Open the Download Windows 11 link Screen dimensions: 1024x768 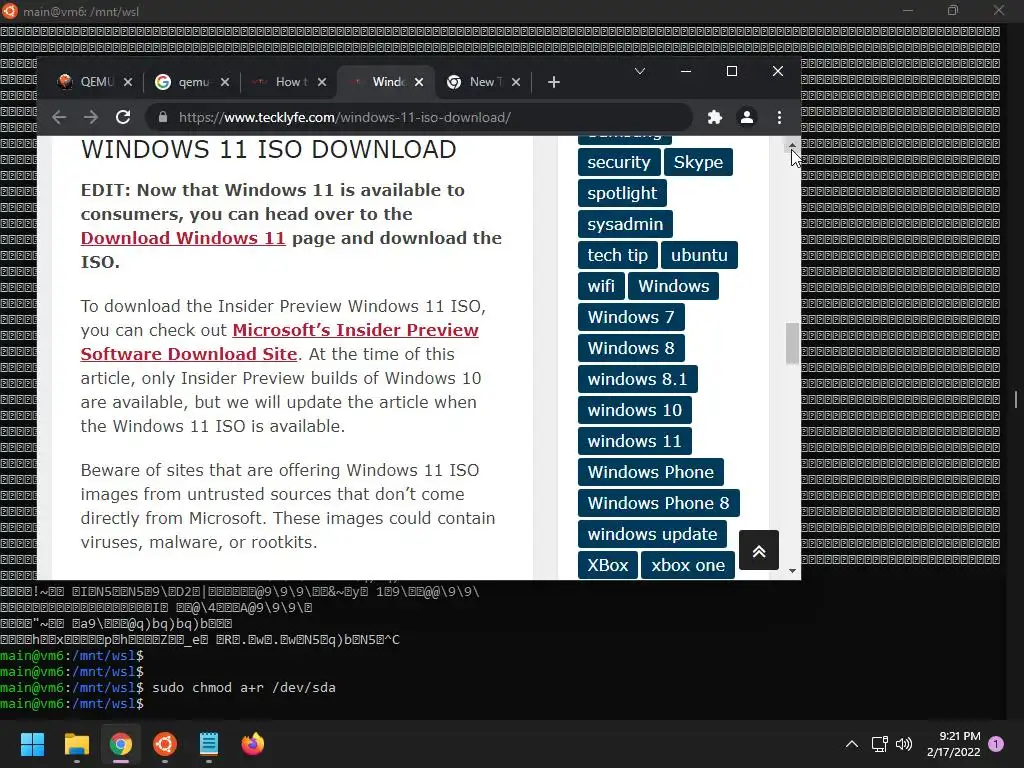click(x=183, y=238)
